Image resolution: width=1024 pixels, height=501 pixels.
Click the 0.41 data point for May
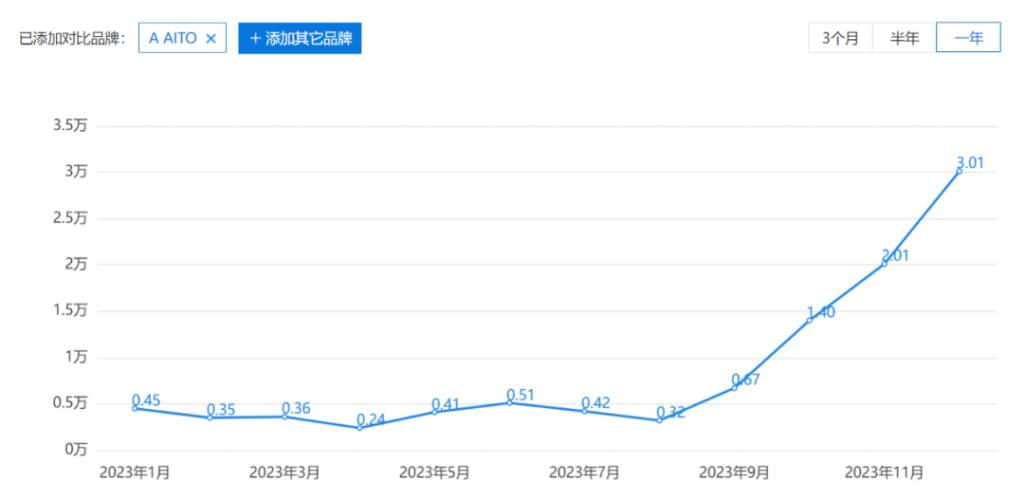click(435, 411)
